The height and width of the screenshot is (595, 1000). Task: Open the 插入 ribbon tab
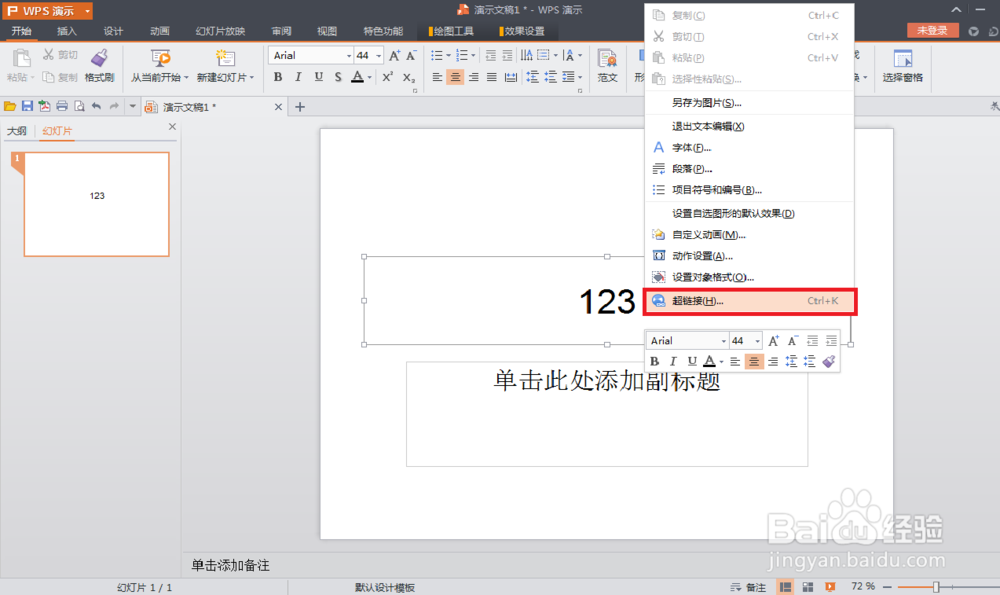[x=66, y=31]
